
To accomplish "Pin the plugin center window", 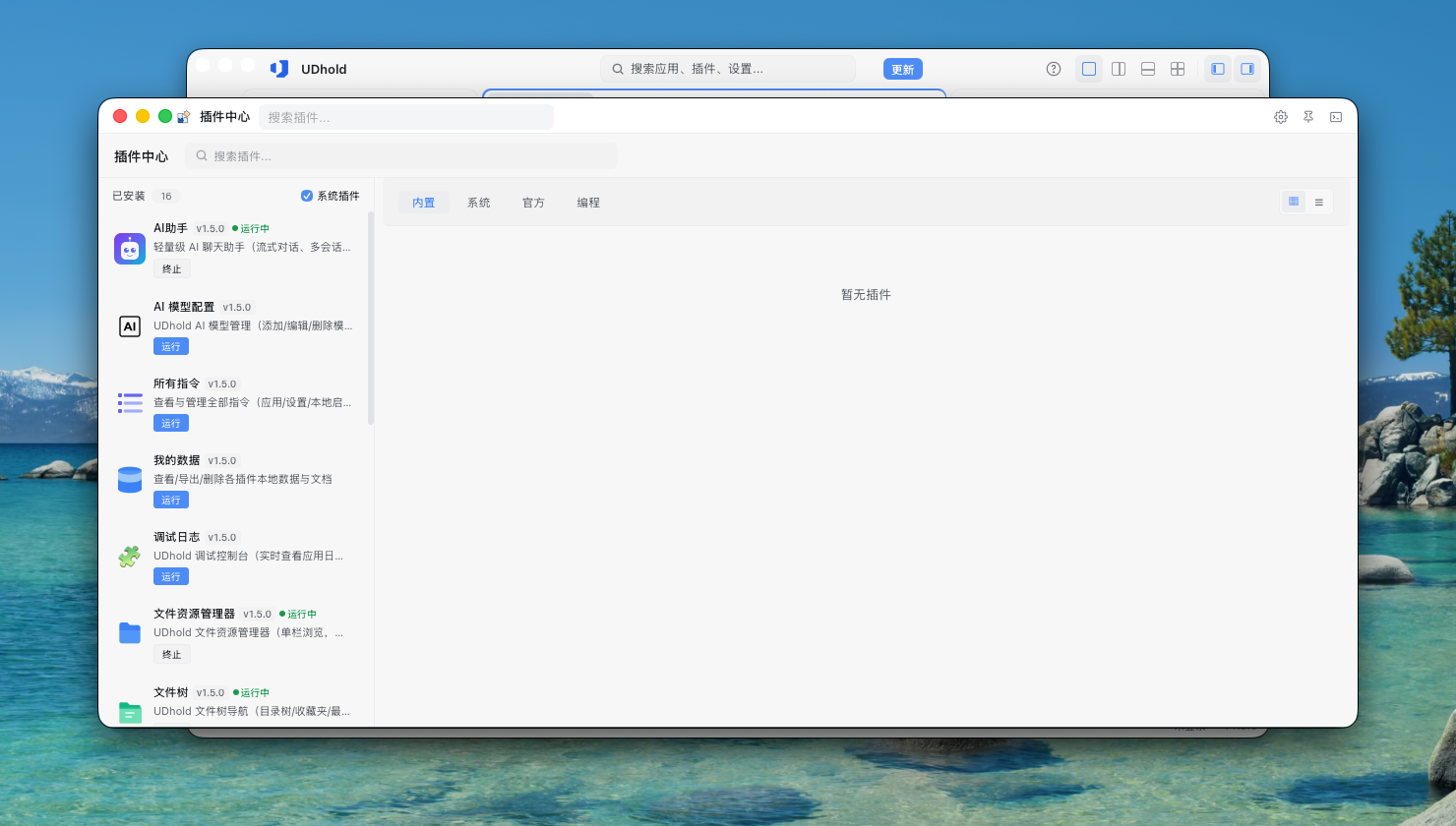I will point(1308,117).
